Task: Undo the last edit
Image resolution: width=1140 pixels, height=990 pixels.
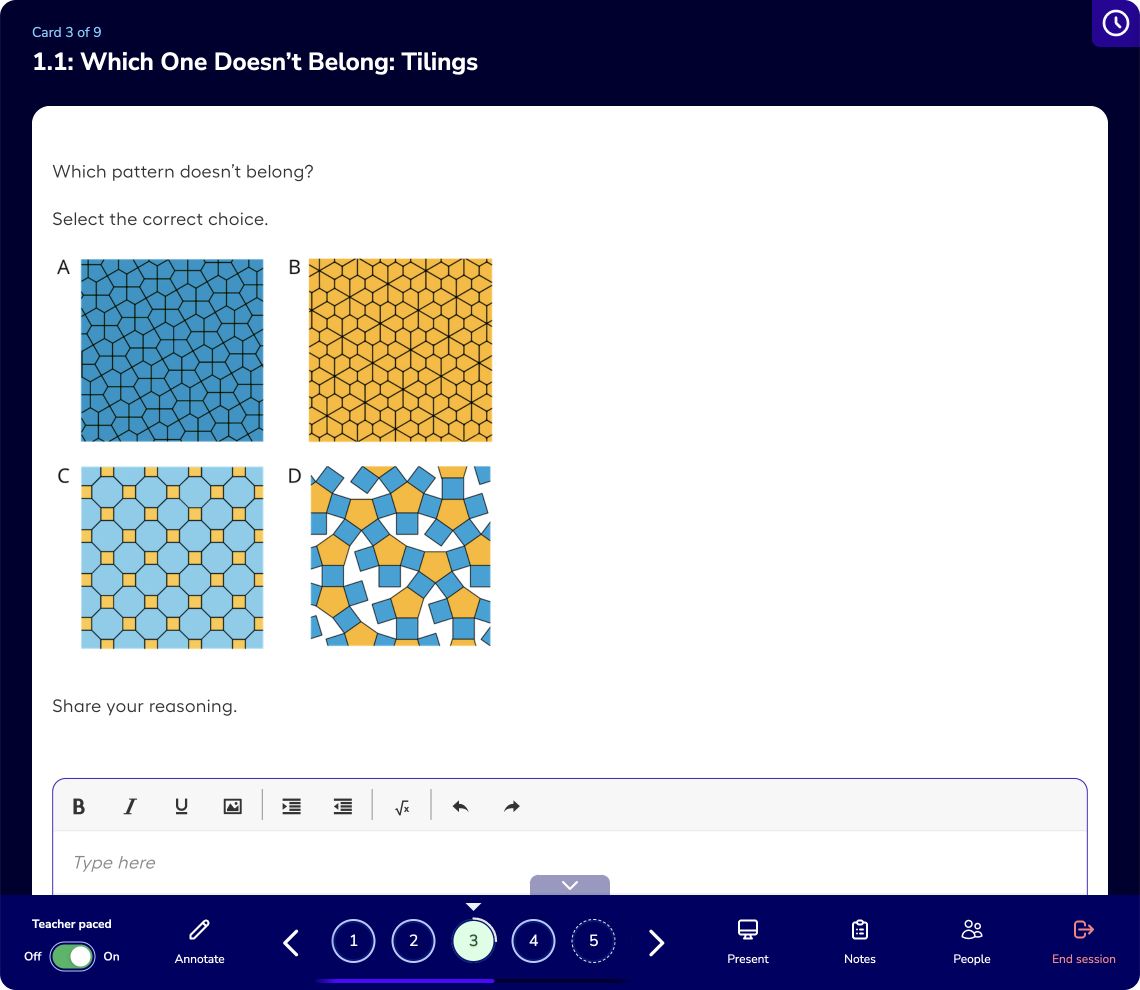Action: [460, 806]
